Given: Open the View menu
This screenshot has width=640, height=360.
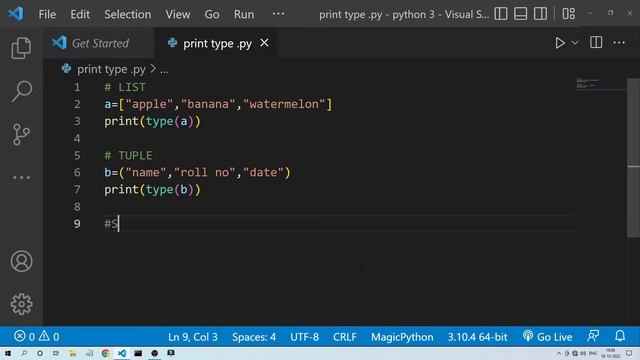Looking at the screenshot, I should click(178, 14).
